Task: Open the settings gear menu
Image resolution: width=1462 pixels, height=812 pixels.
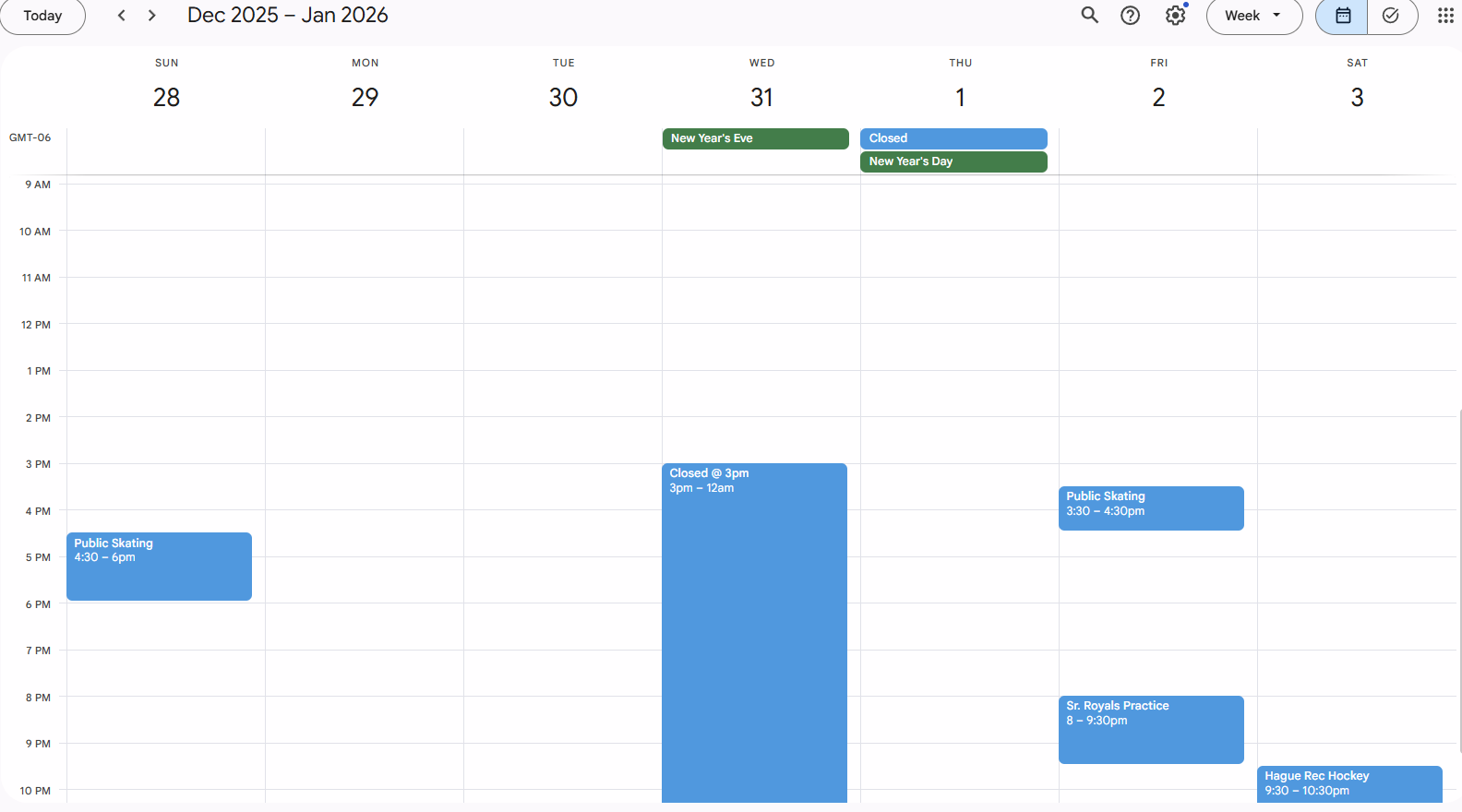Action: point(1175,16)
